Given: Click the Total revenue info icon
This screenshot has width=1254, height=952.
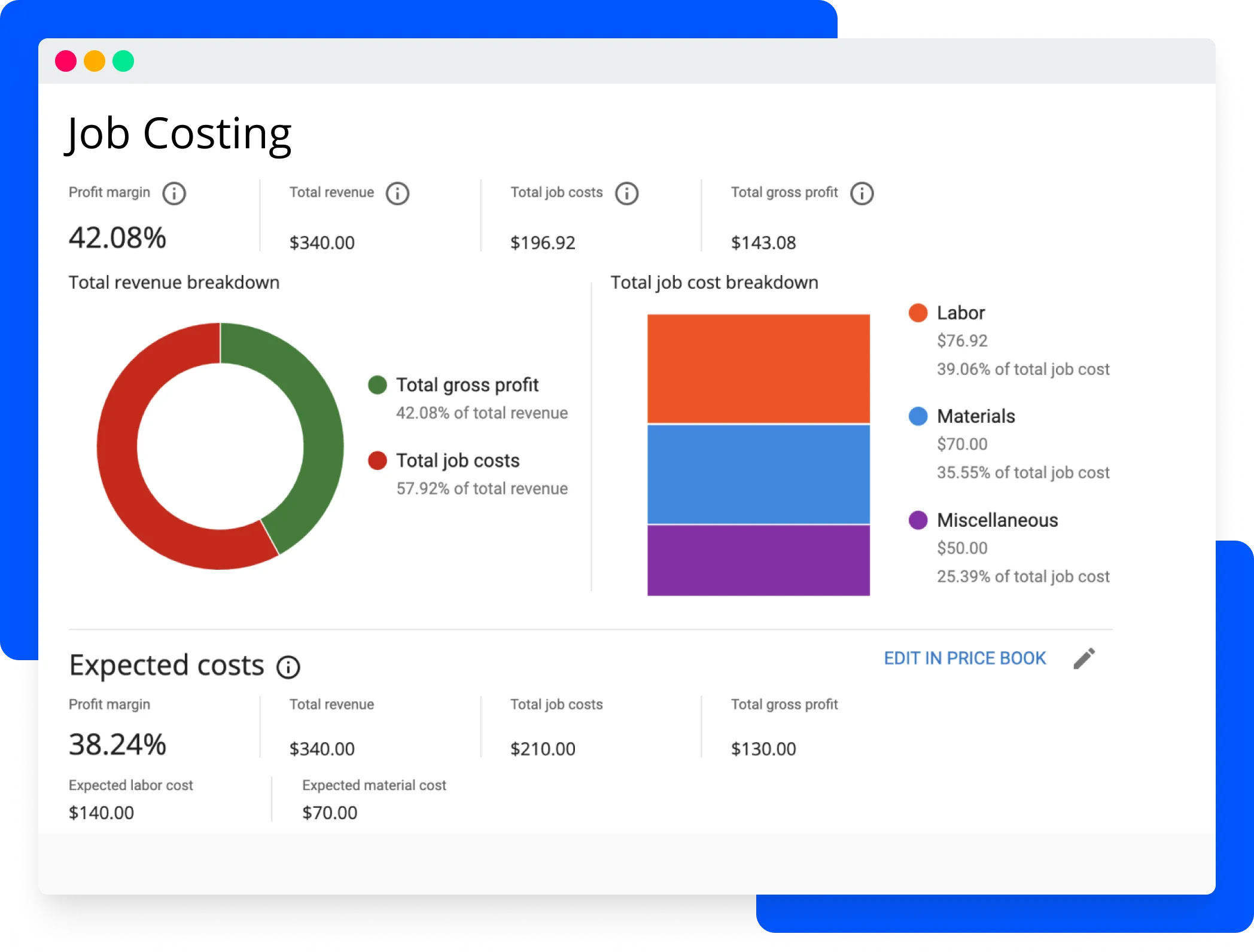Looking at the screenshot, I should tap(397, 193).
